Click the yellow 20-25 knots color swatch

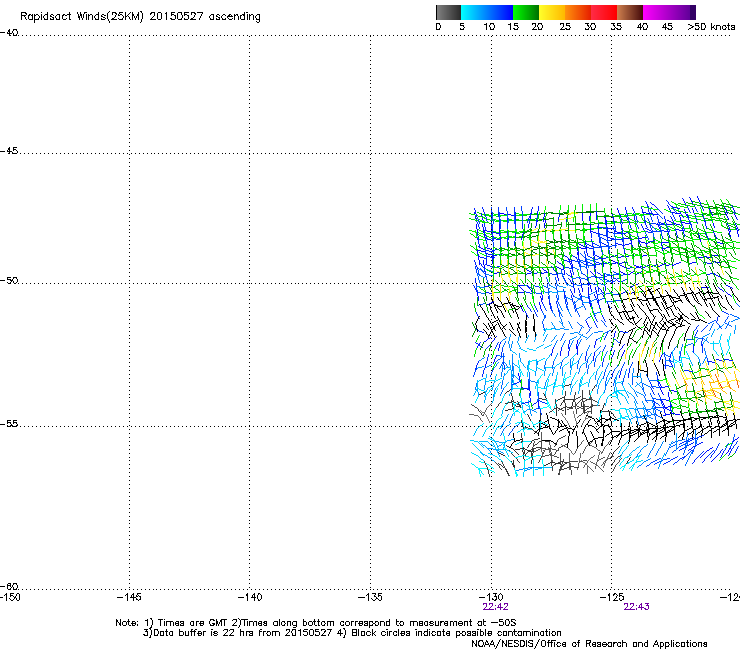552,12
